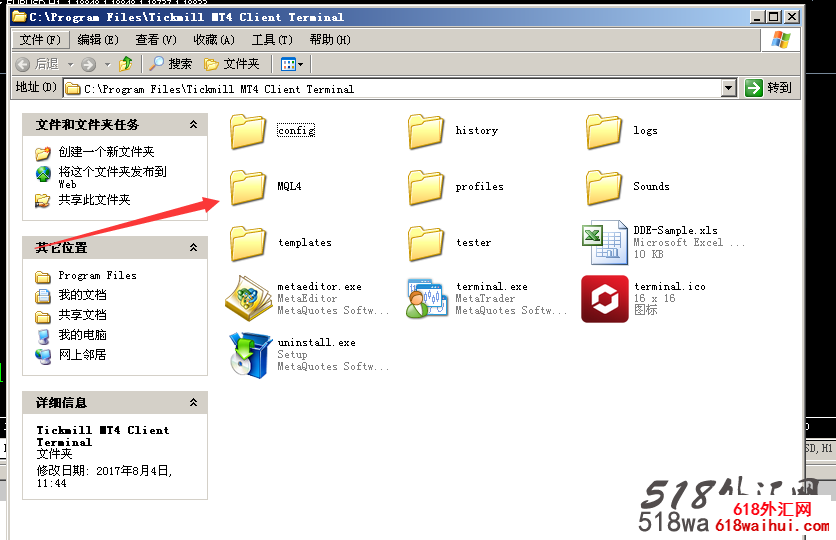Go to 我的电脑 link

[82, 335]
